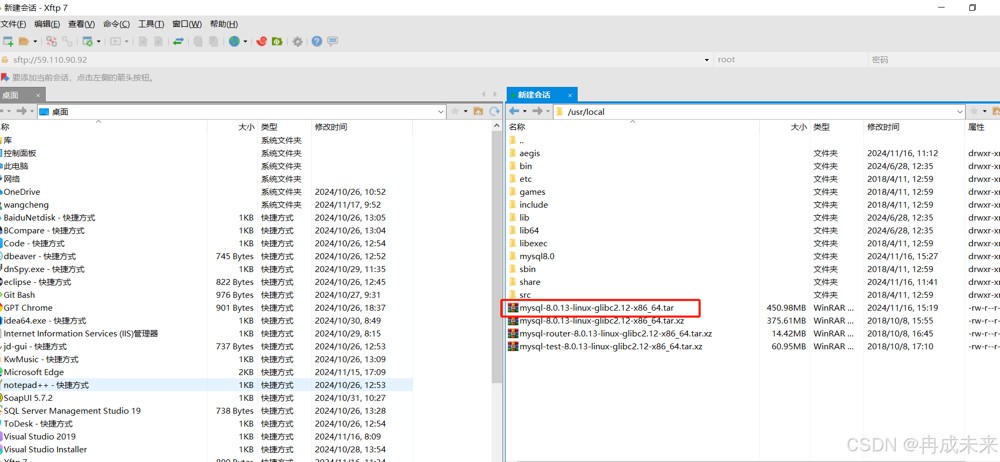Select Visual Studio 2019 in local pane
This screenshot has height=462, width=1000.
40,436
